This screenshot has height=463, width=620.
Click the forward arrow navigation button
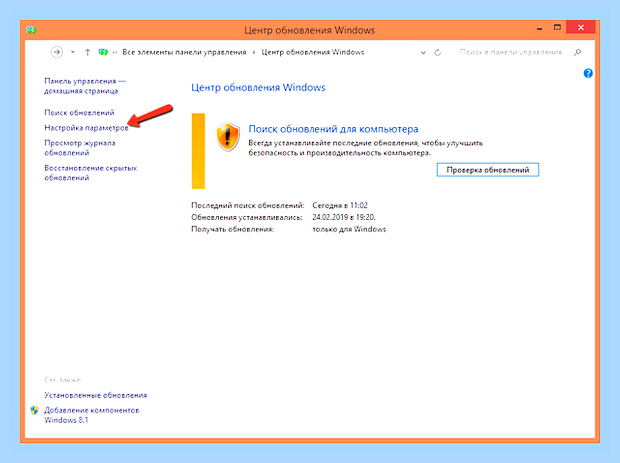(57, 52)
